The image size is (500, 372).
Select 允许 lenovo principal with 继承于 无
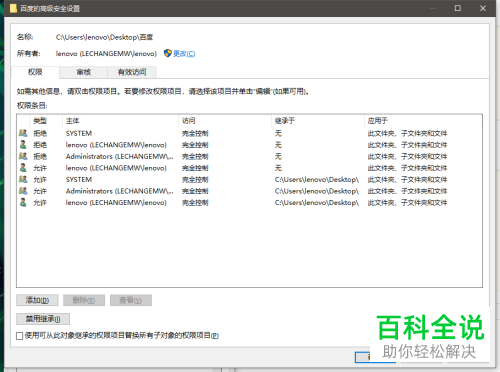click(116, 168)
